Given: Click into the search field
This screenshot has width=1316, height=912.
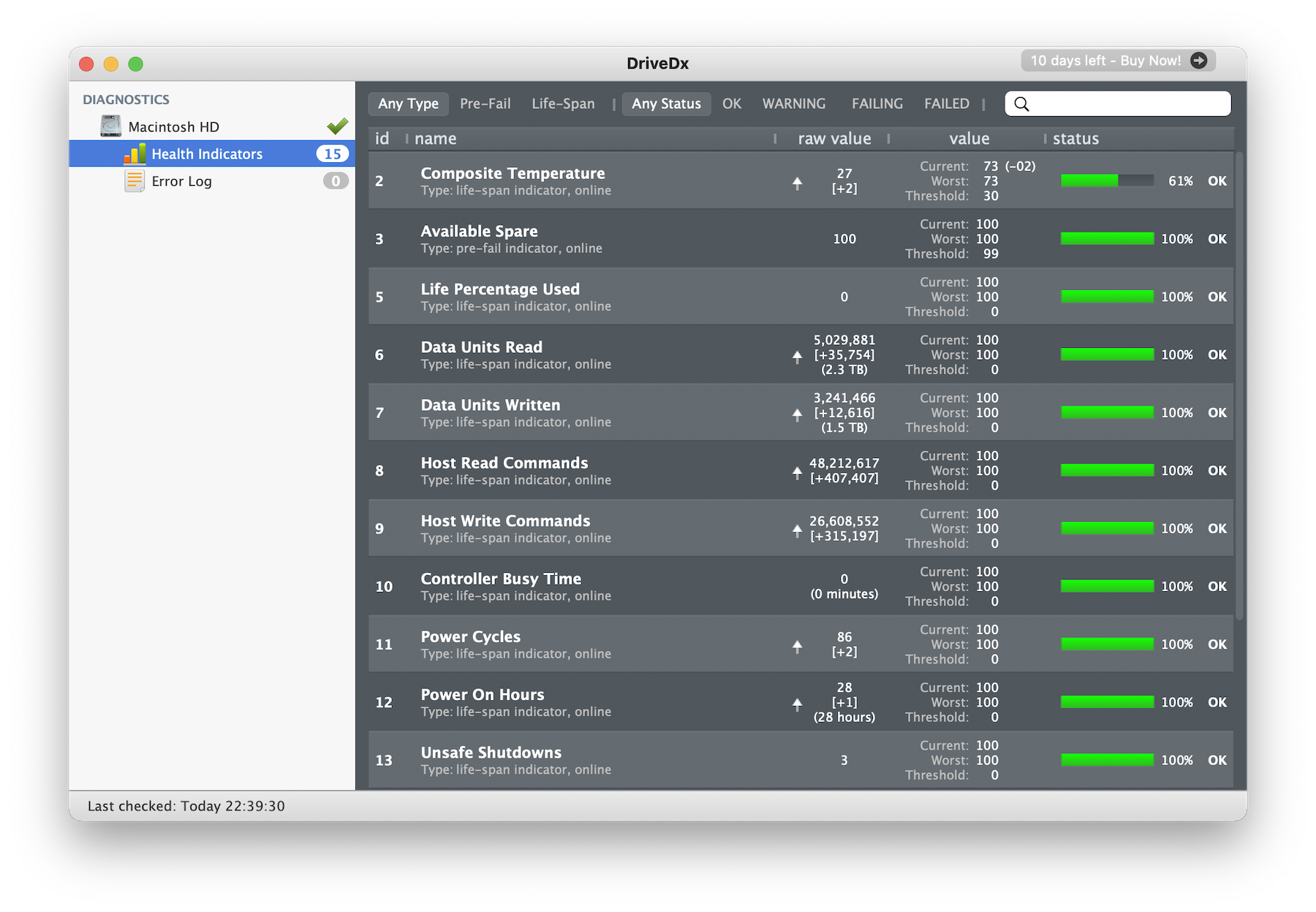Looking at the screenshot, I should coord(1118,104).
